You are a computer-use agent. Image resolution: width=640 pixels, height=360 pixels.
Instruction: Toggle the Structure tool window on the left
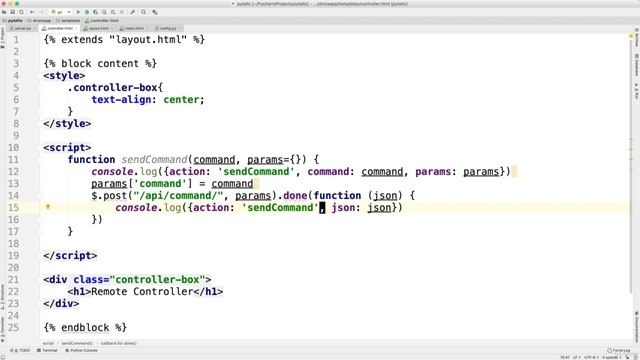(x=2, y=297)
